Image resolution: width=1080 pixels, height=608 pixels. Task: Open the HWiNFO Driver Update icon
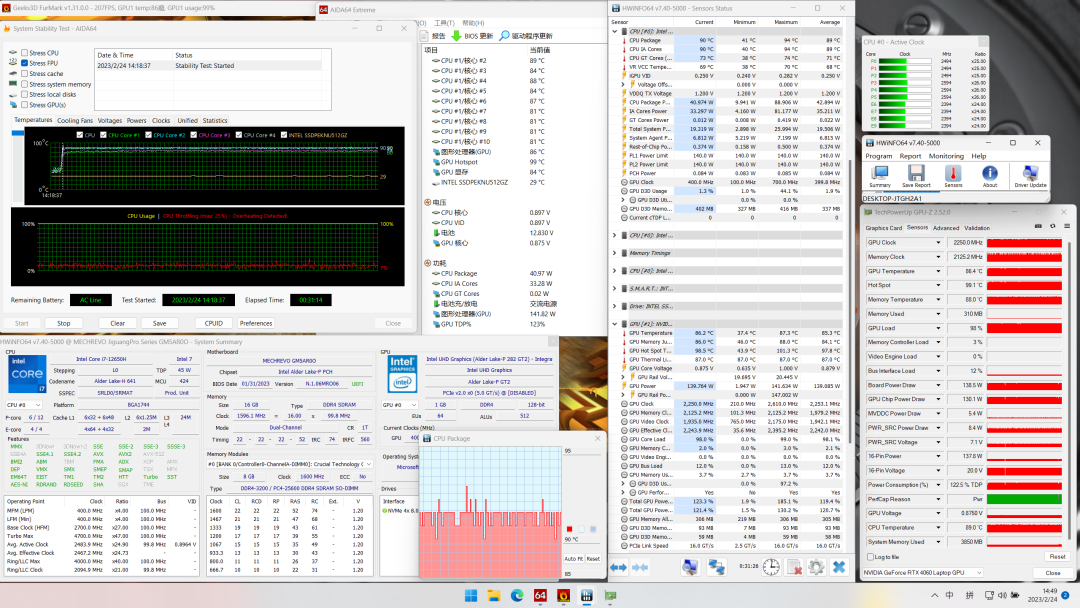coord(1030,176)
